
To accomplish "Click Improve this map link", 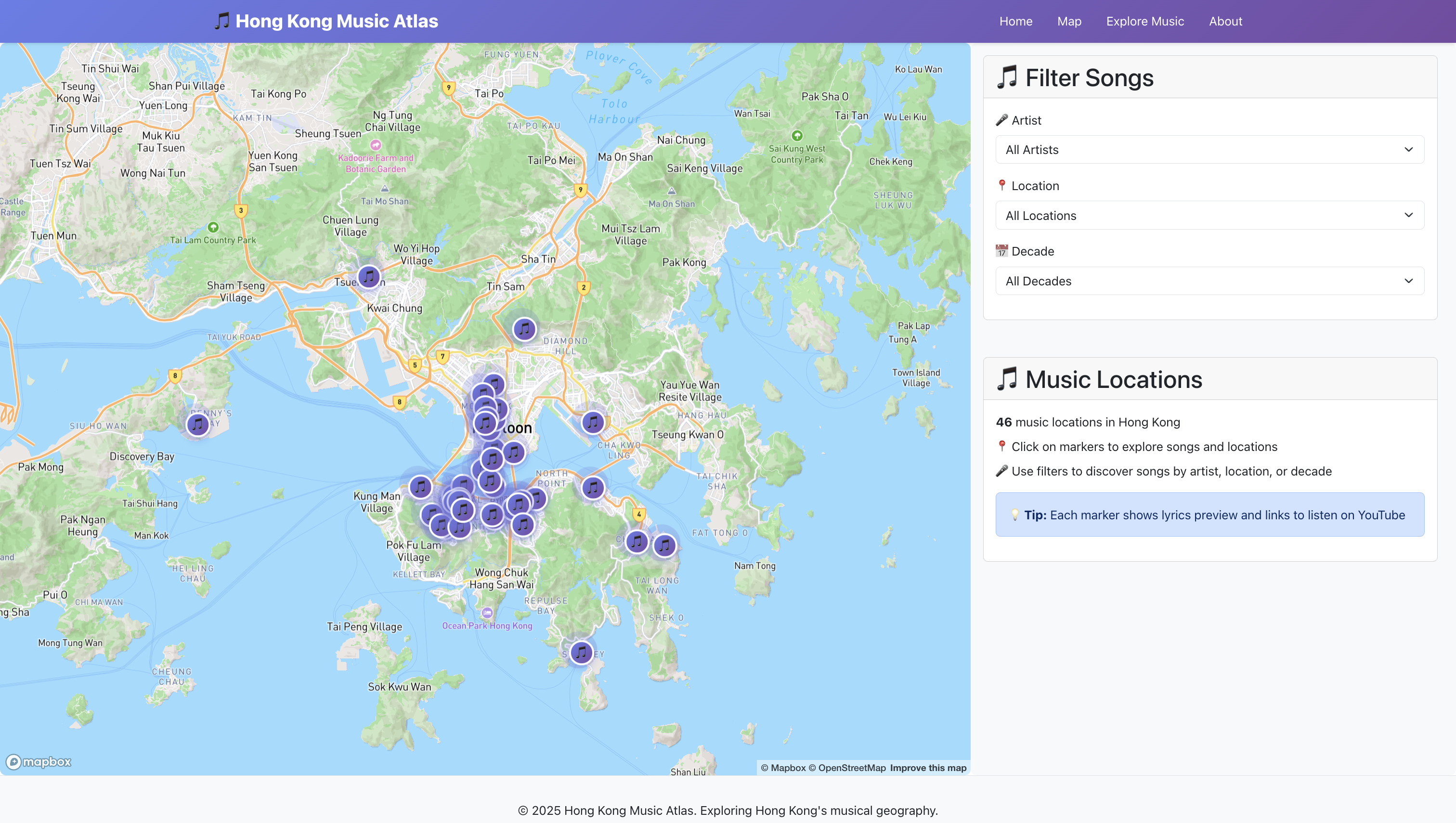I will [928, 768].
